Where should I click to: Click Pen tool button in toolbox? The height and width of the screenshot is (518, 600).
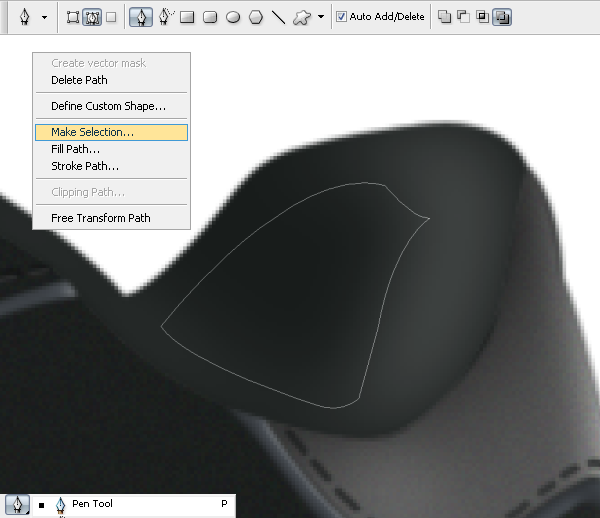point(16,505)
